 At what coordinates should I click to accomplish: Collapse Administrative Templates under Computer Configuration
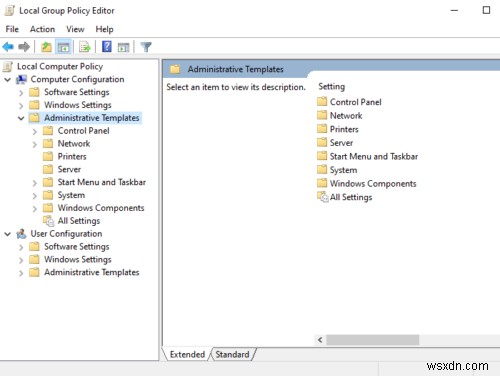(21, 118)
